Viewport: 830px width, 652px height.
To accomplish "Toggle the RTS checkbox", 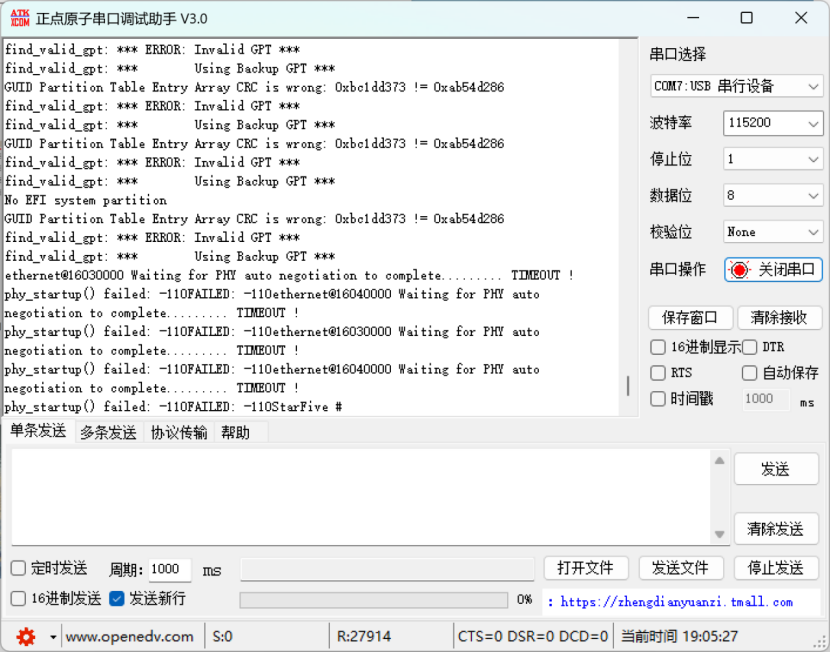I will point(658,373).
